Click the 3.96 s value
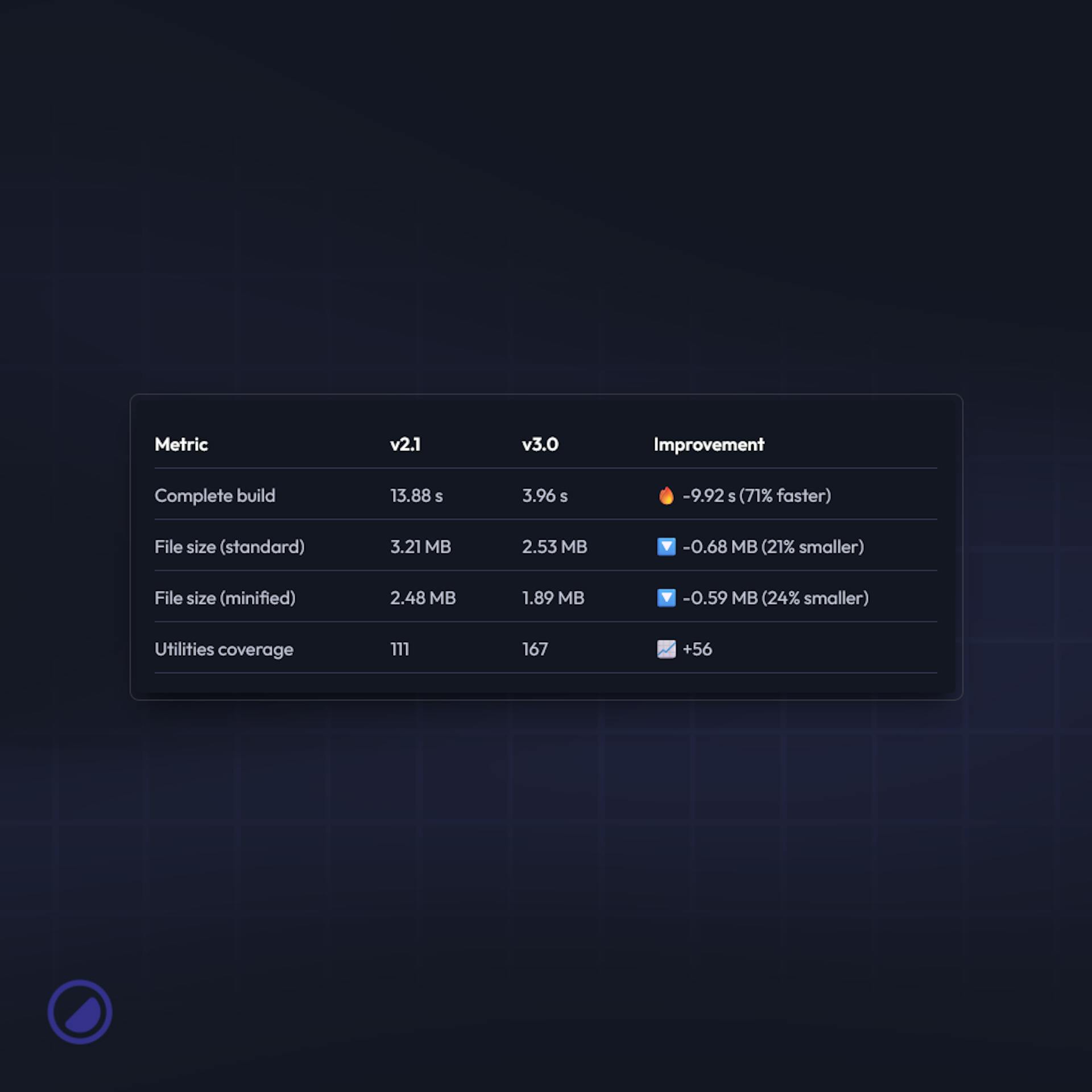The width and height of the screenshot is (1092, 1092). 544,495
